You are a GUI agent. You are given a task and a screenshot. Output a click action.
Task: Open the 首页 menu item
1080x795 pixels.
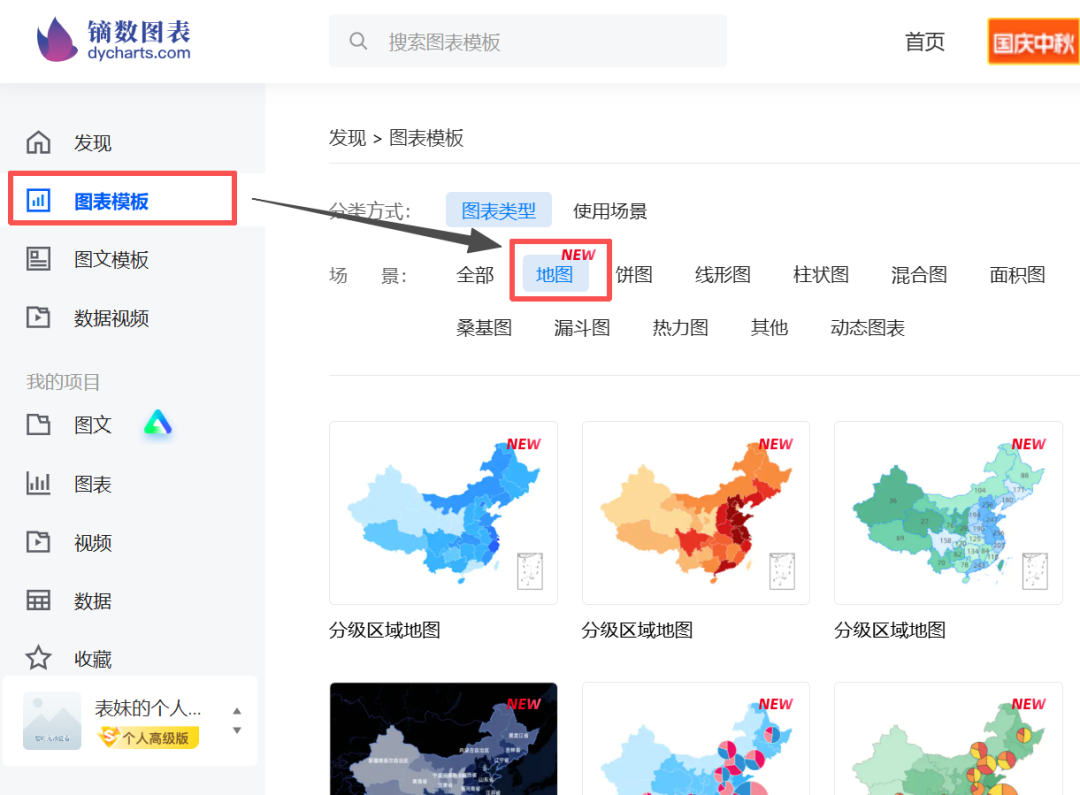tap(924, 42)
